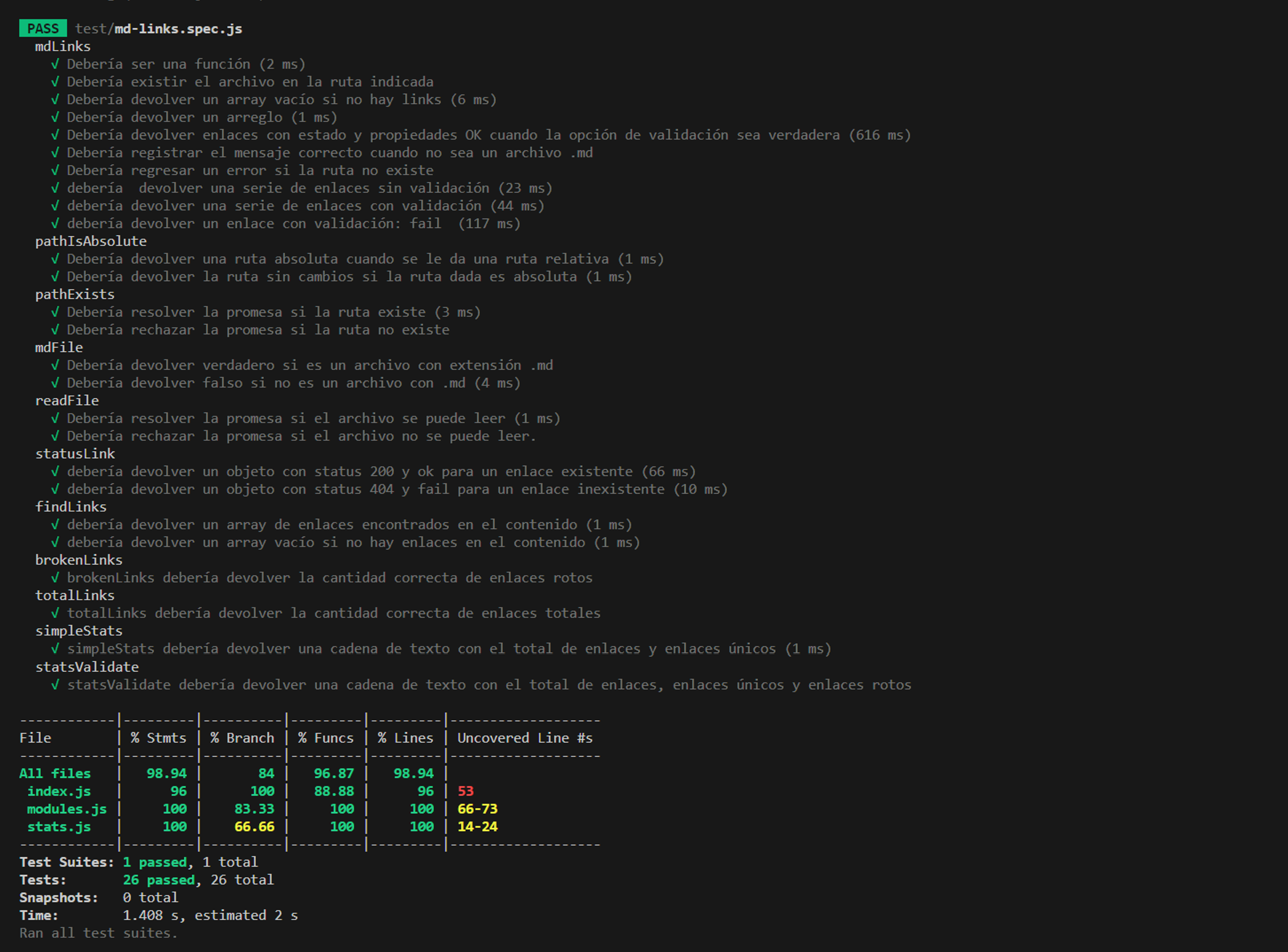Open the test/md-links.spec.js file path
1288x952 pixels.
coord(159,29)
